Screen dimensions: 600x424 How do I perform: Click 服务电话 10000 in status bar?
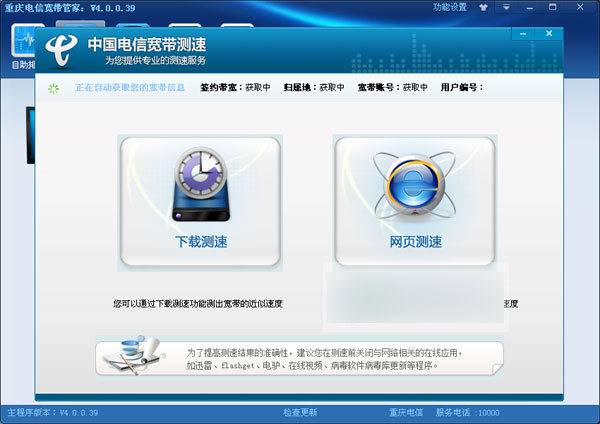tap(468, 413)
